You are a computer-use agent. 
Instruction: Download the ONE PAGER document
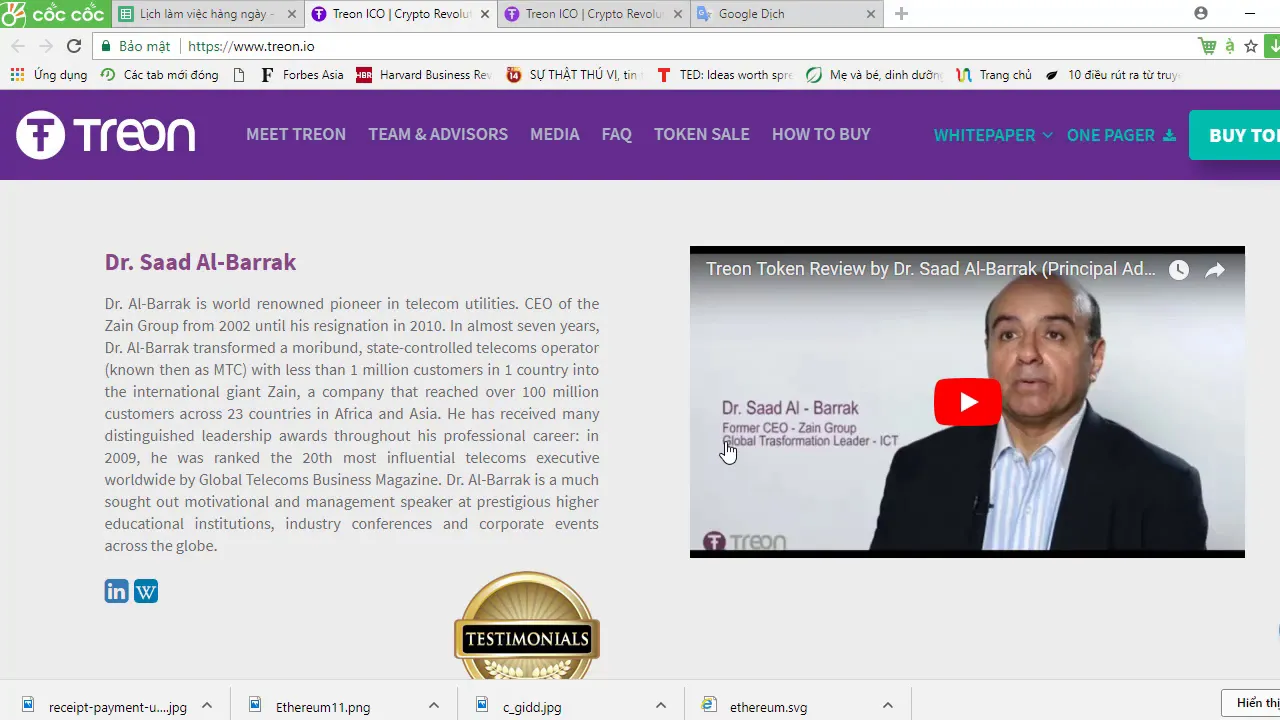pos(1121,135)
